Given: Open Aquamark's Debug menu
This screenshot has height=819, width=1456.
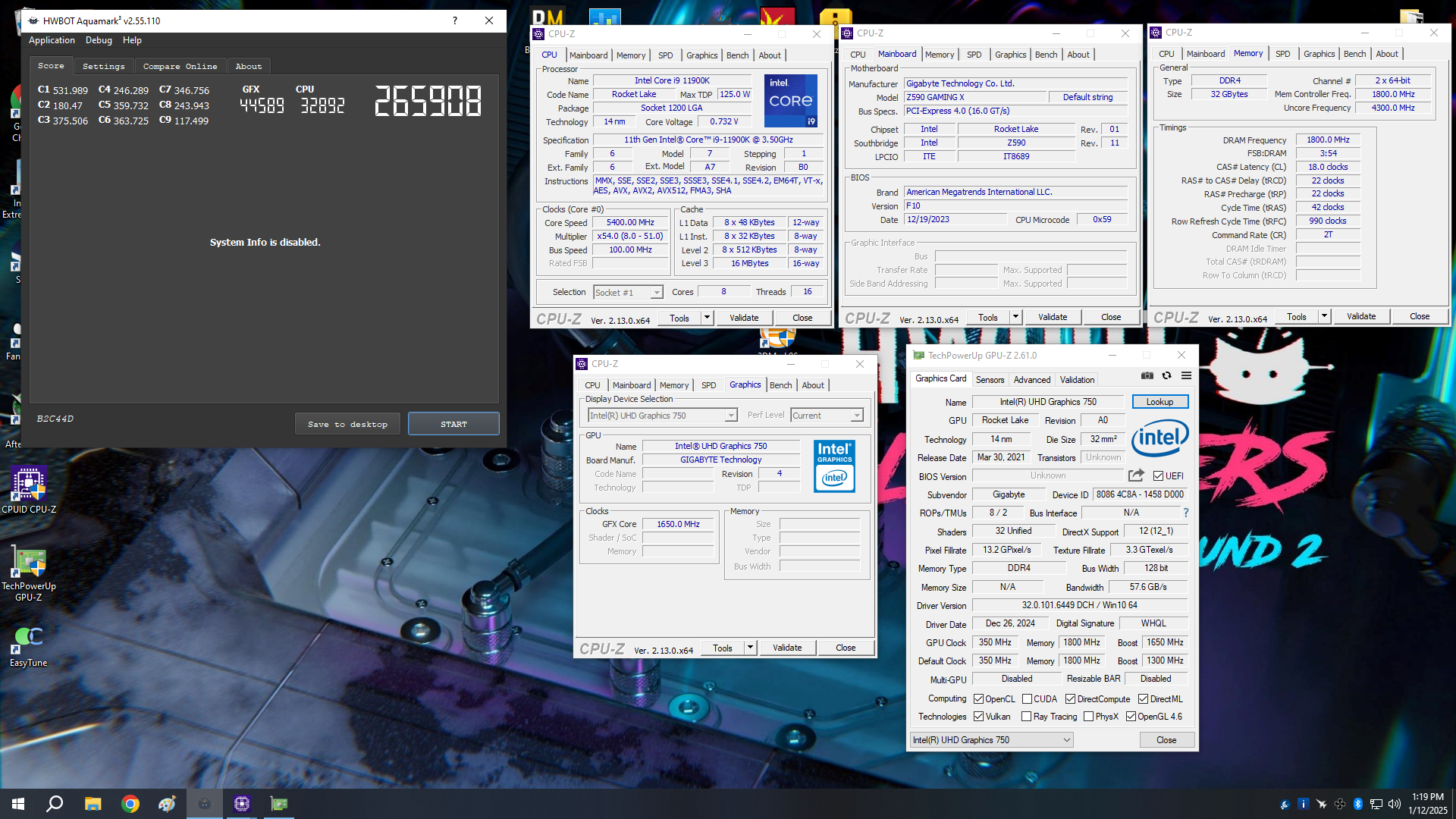Looking at the screenshot, I should click(x=99, y=40).
